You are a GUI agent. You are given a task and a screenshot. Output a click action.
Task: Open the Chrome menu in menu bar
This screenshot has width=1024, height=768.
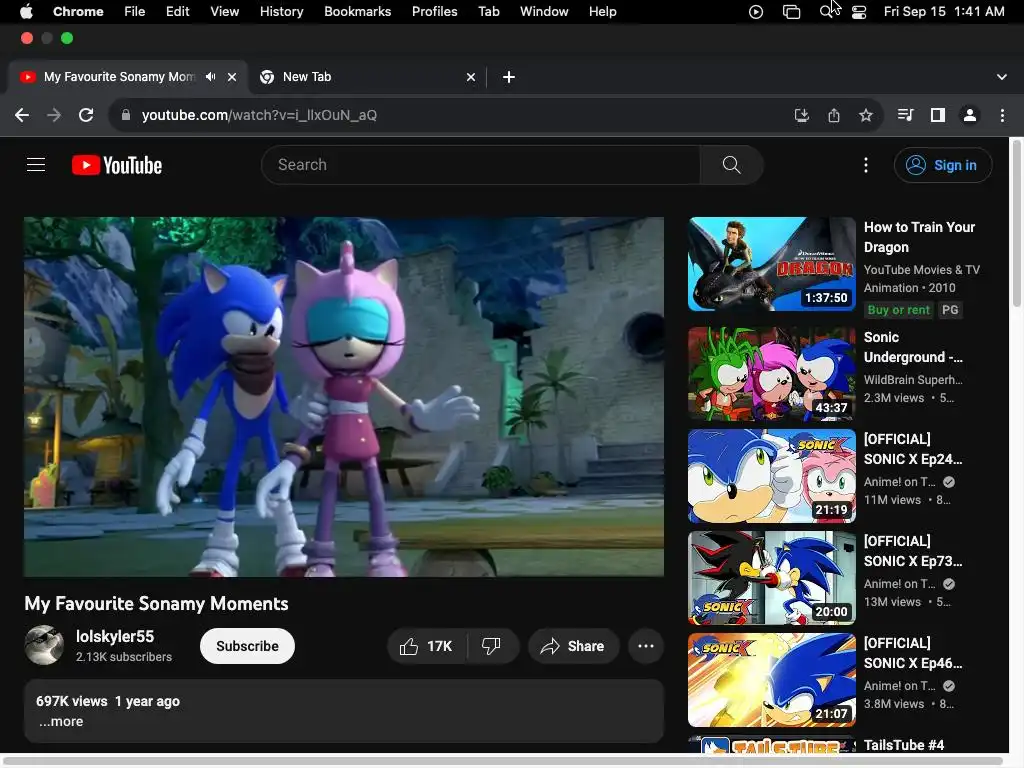78,11
